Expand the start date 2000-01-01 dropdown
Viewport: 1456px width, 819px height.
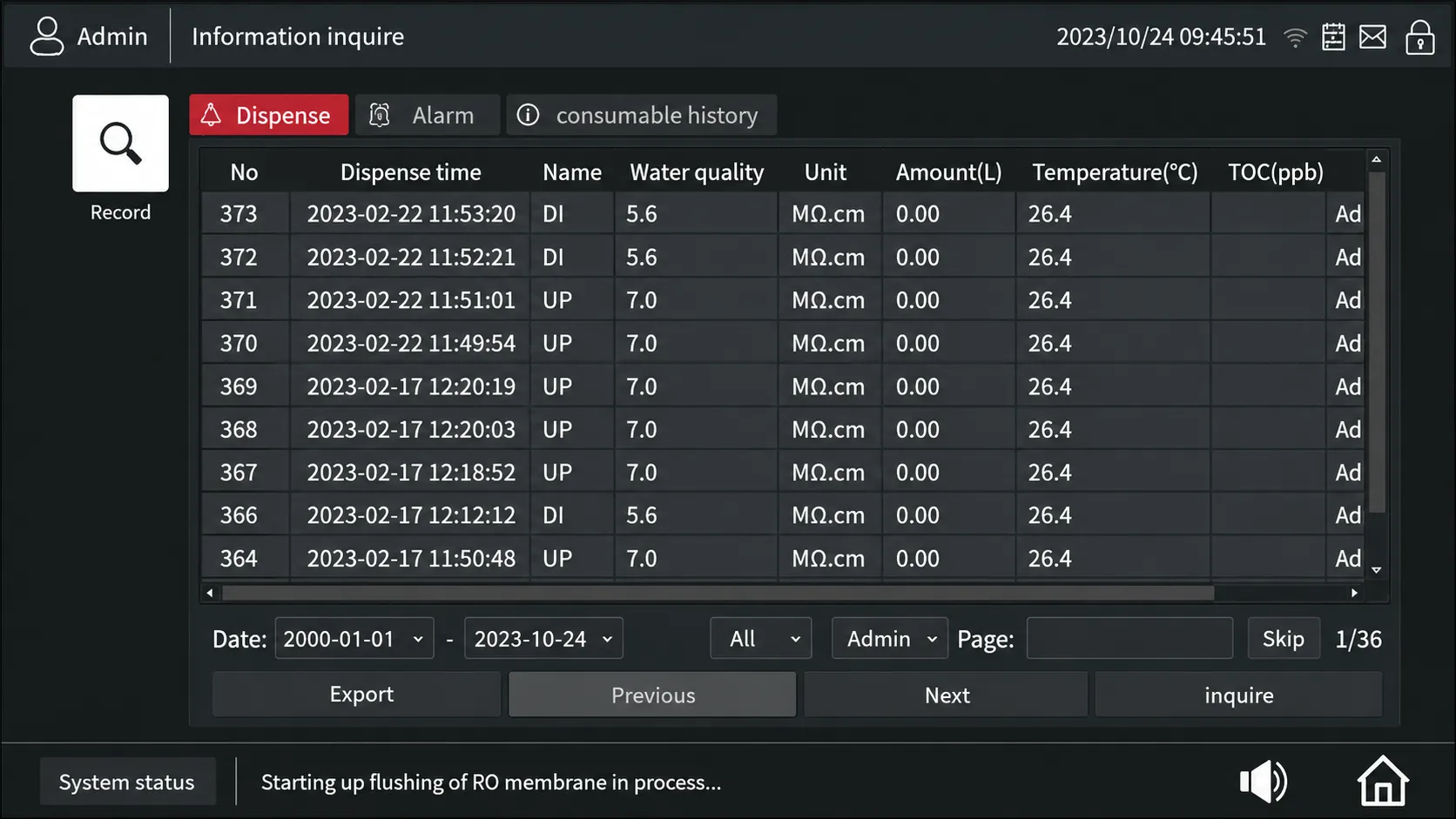pyautogui.click(x=354, y=639)
